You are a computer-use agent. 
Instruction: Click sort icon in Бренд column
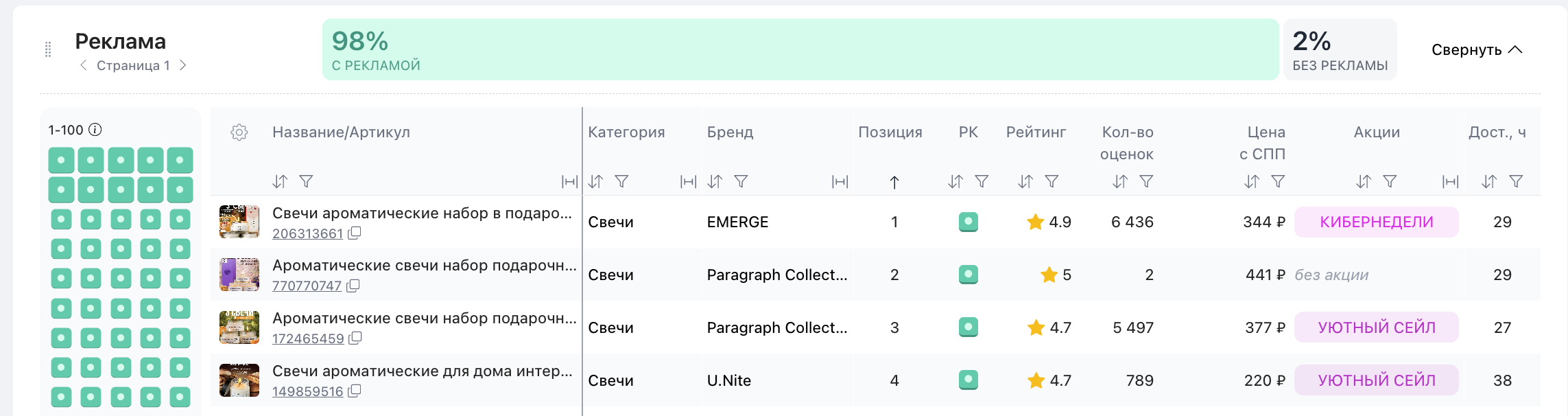[715, 181]
